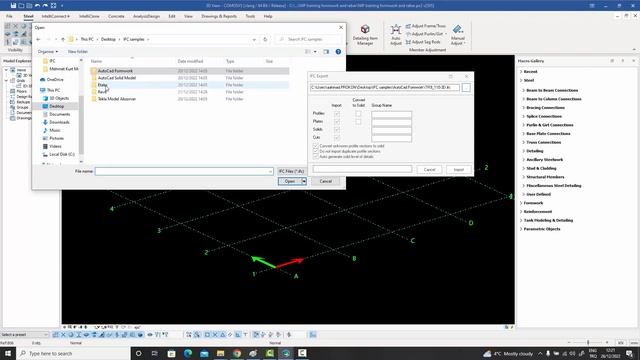
Task: Toggle the Profiles Import checkbox
Action: (x=337, y=113)
